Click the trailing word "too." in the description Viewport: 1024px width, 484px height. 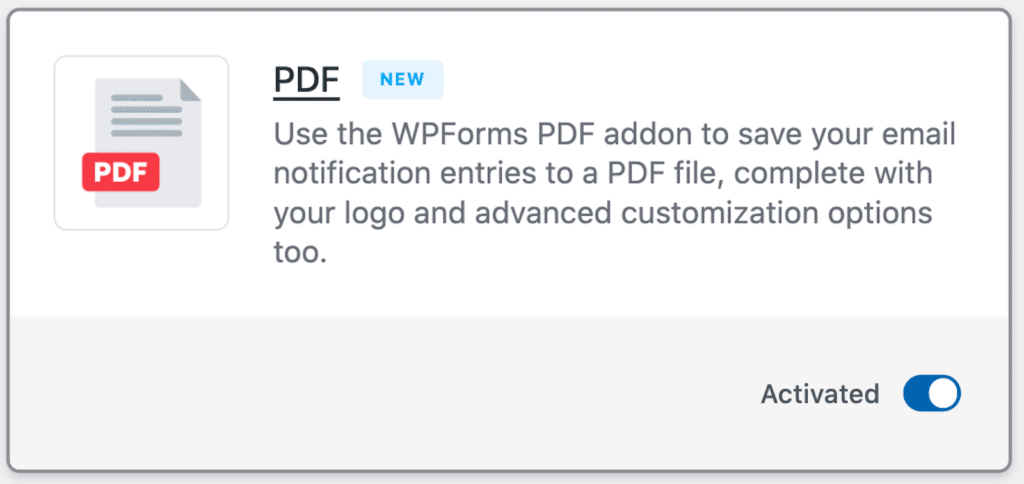300,253
